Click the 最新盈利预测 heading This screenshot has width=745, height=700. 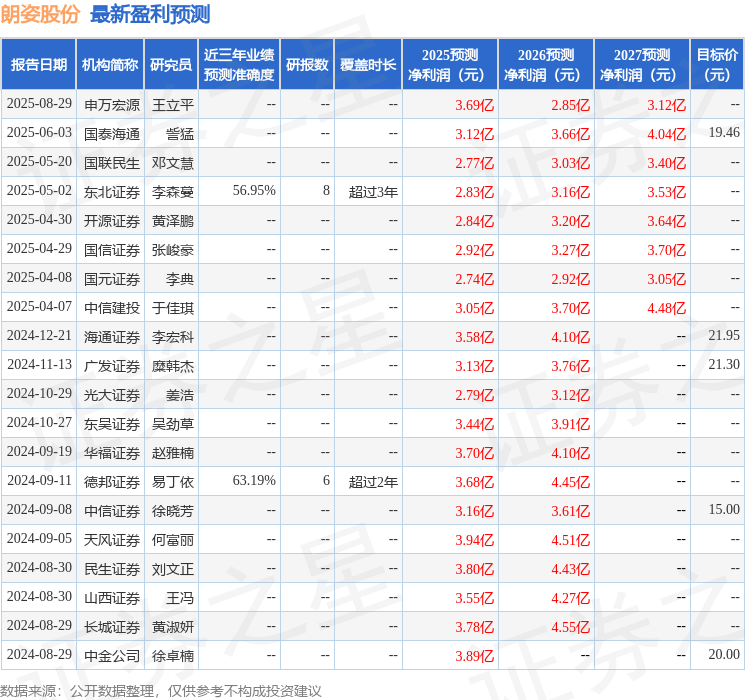pos(150,14)
